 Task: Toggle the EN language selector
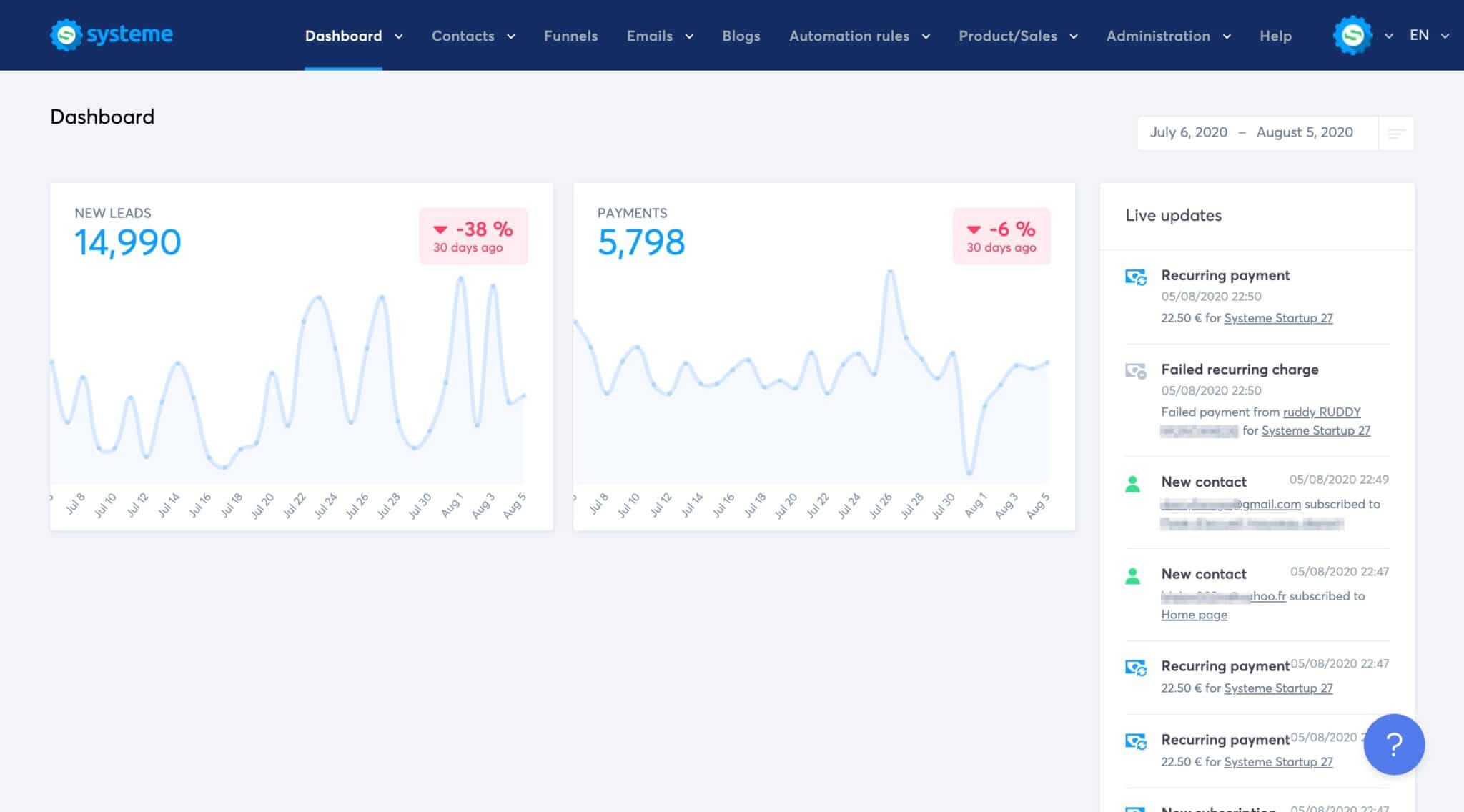coord(1428,35)
